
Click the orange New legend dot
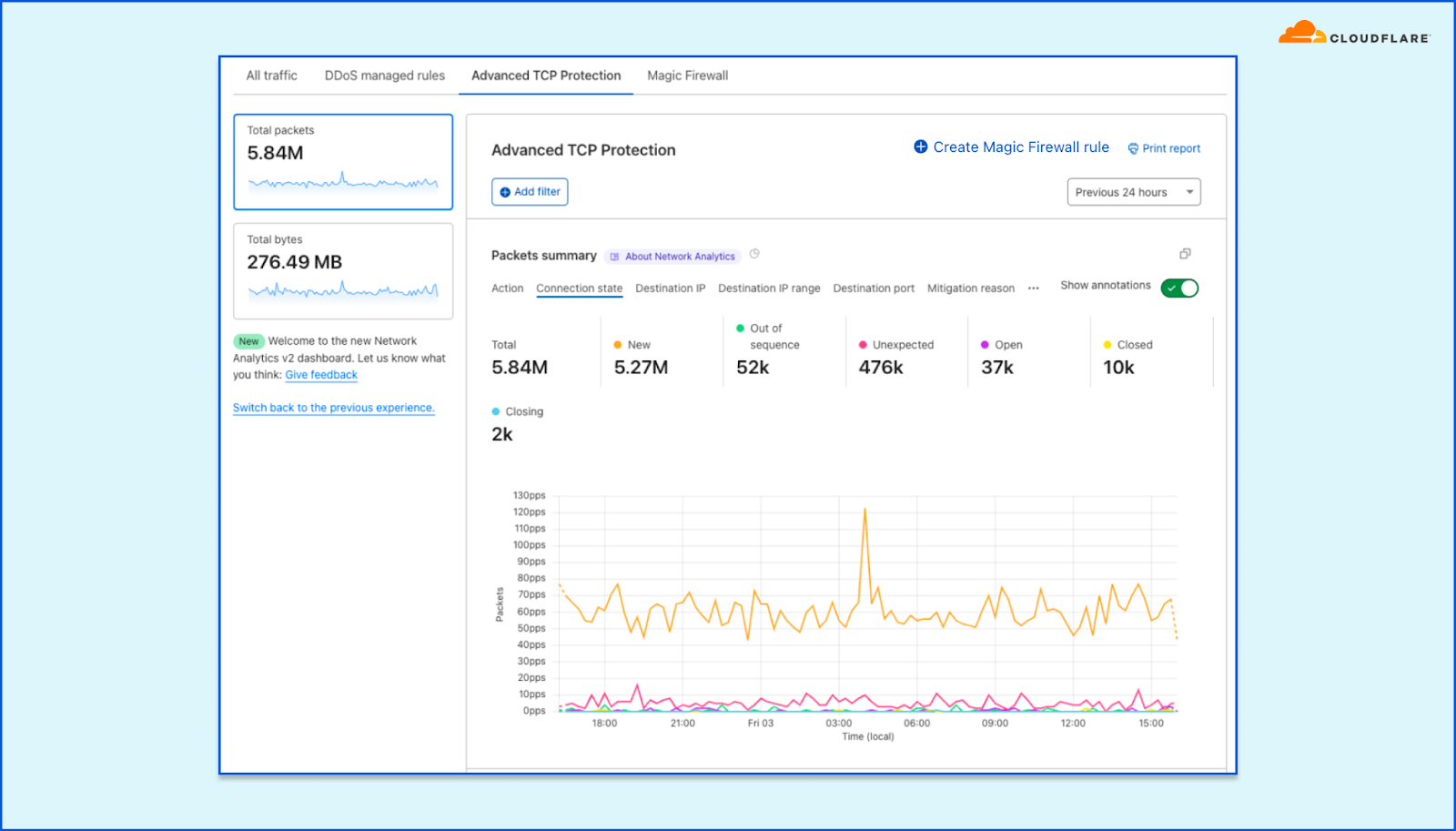618,345
